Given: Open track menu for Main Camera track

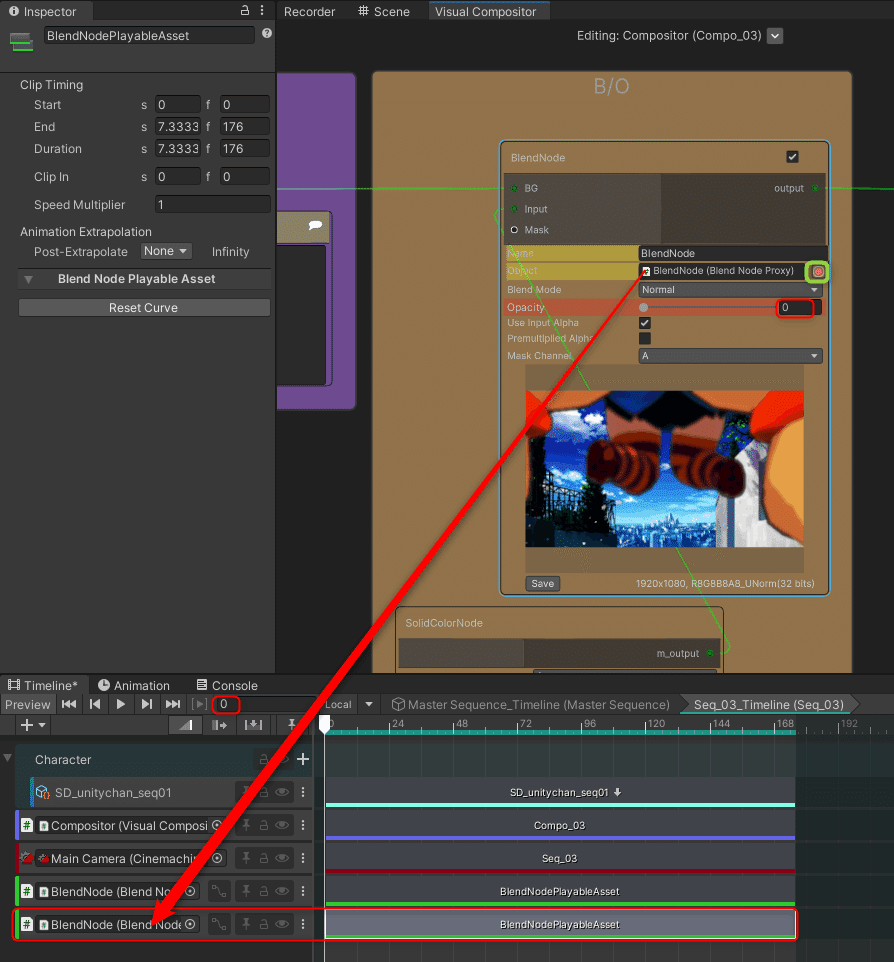Looking at the screenshot, I should point(303,858).
